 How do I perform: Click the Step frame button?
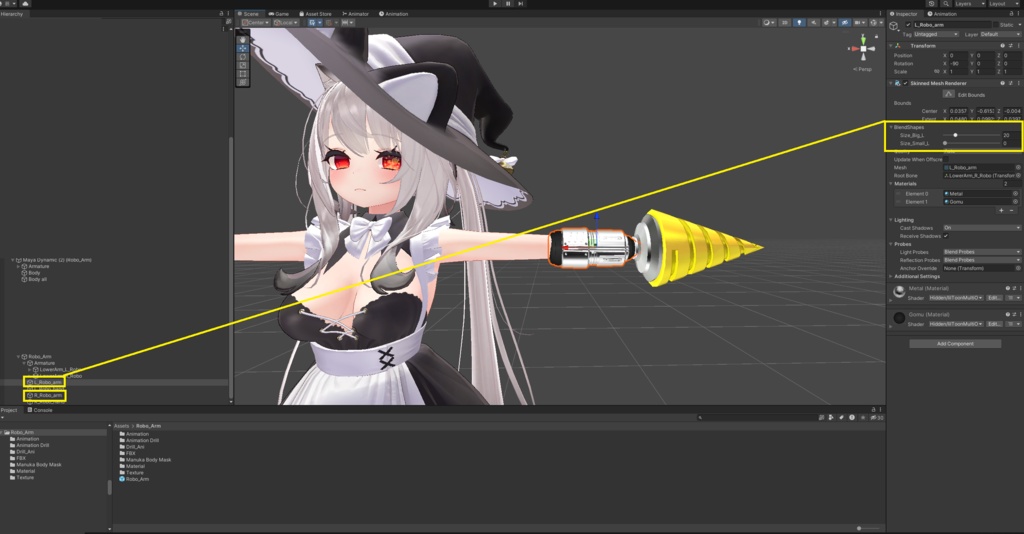[520, 4]
